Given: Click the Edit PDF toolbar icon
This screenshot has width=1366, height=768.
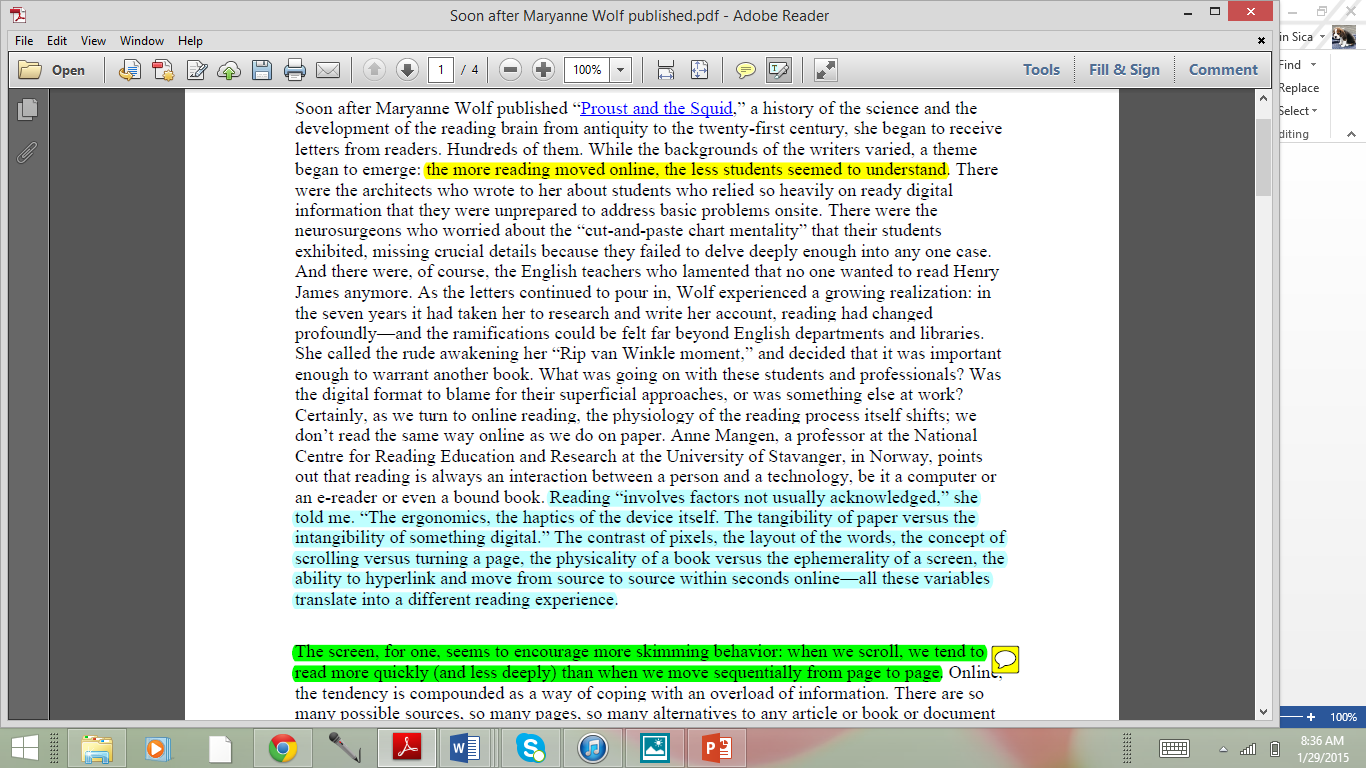Looking at the screenshot, I should [196, 70].
